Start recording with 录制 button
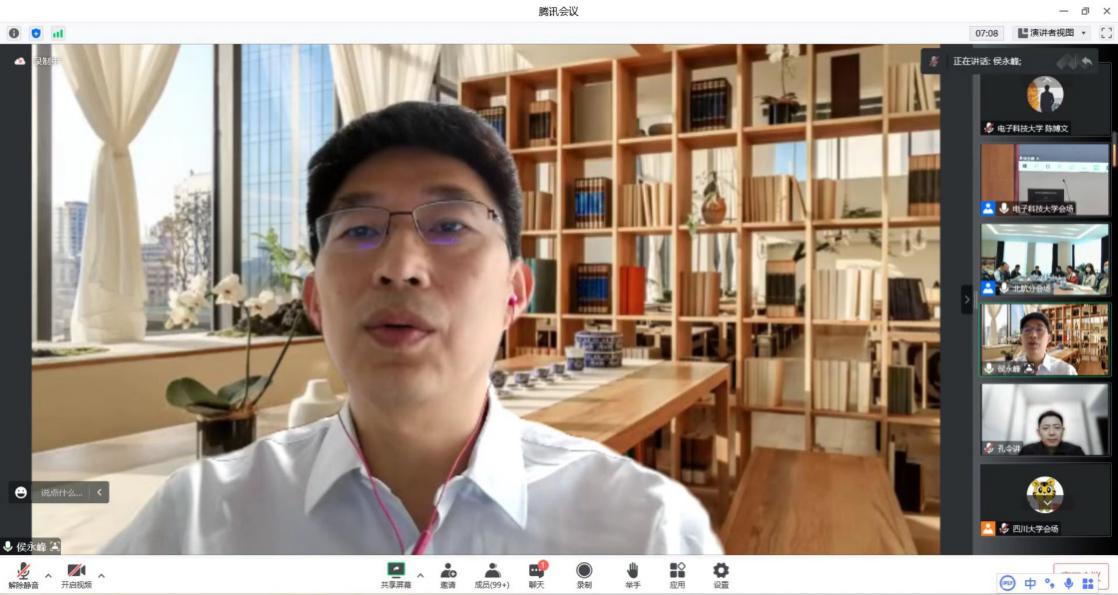Screen dimensions: 1118x595 pos(584,574)
